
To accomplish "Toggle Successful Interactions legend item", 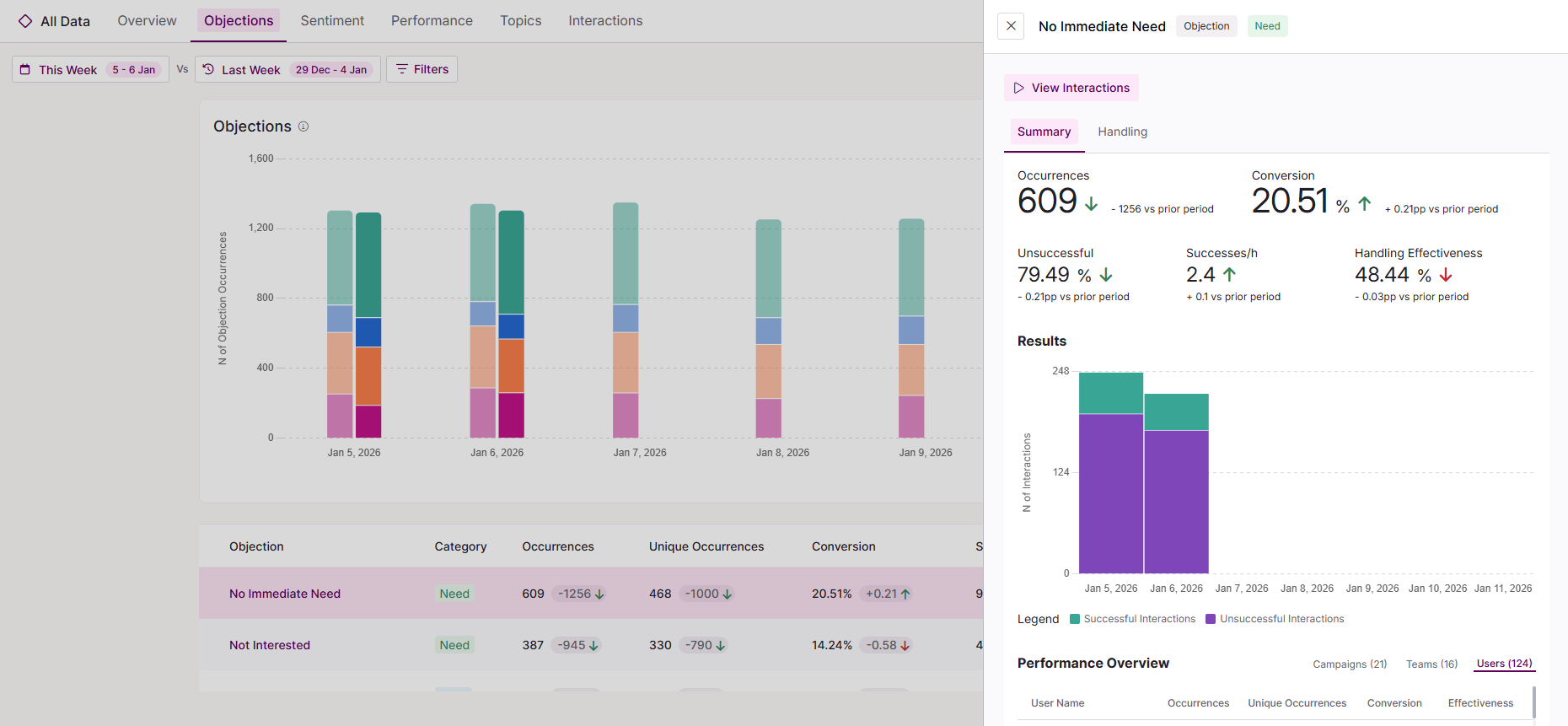I will (x=1132, y=619).
